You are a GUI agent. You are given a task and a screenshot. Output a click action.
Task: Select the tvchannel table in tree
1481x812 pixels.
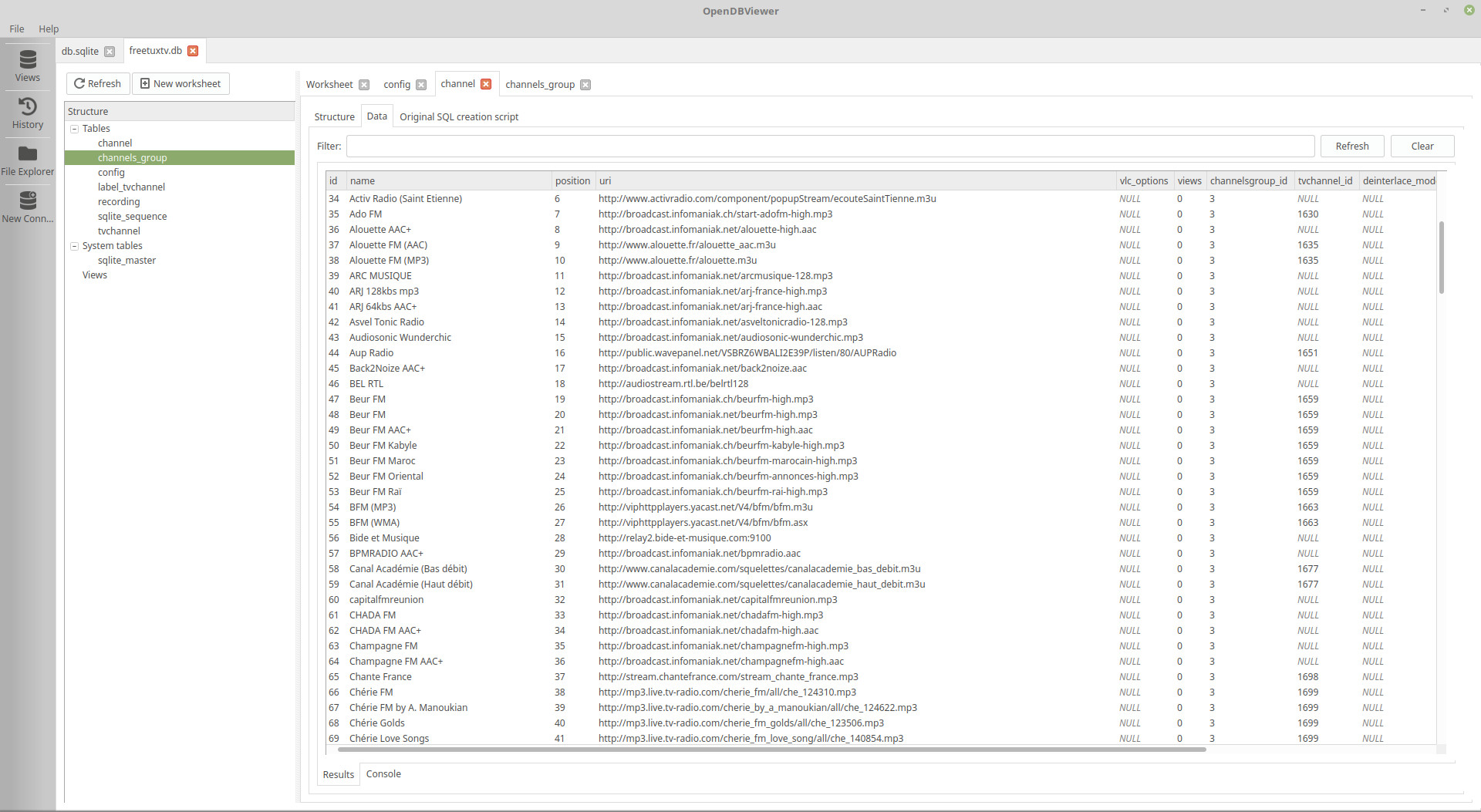(119, 231)
